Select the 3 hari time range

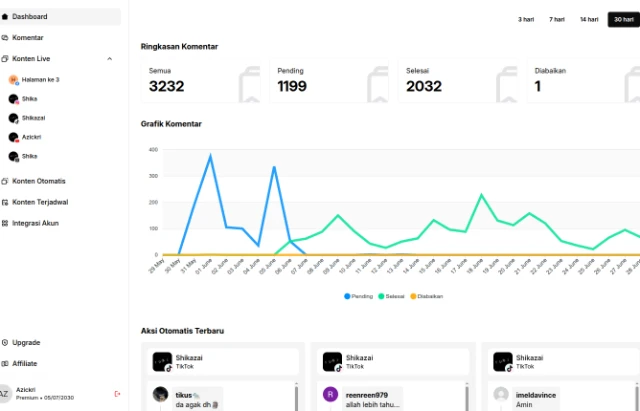pos(525,19)
